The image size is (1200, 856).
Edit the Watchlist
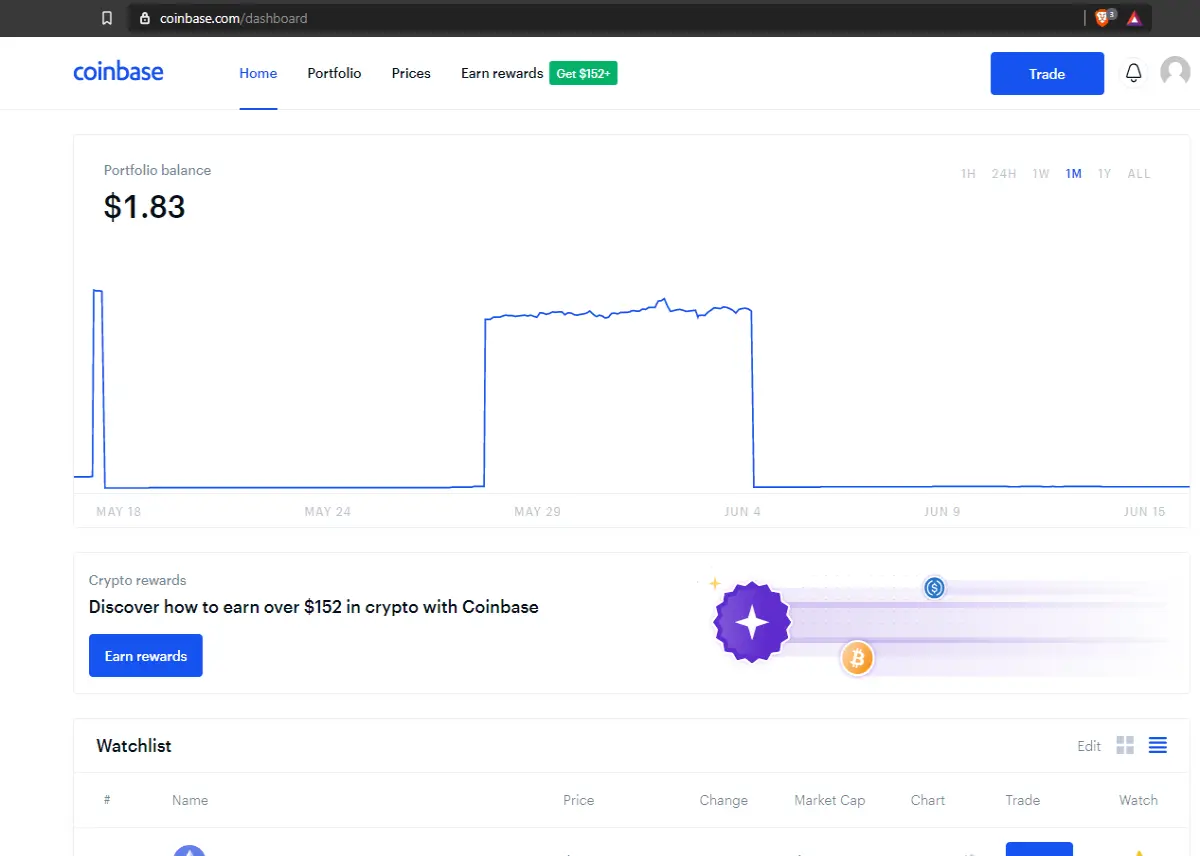(x=1089, y=746)
